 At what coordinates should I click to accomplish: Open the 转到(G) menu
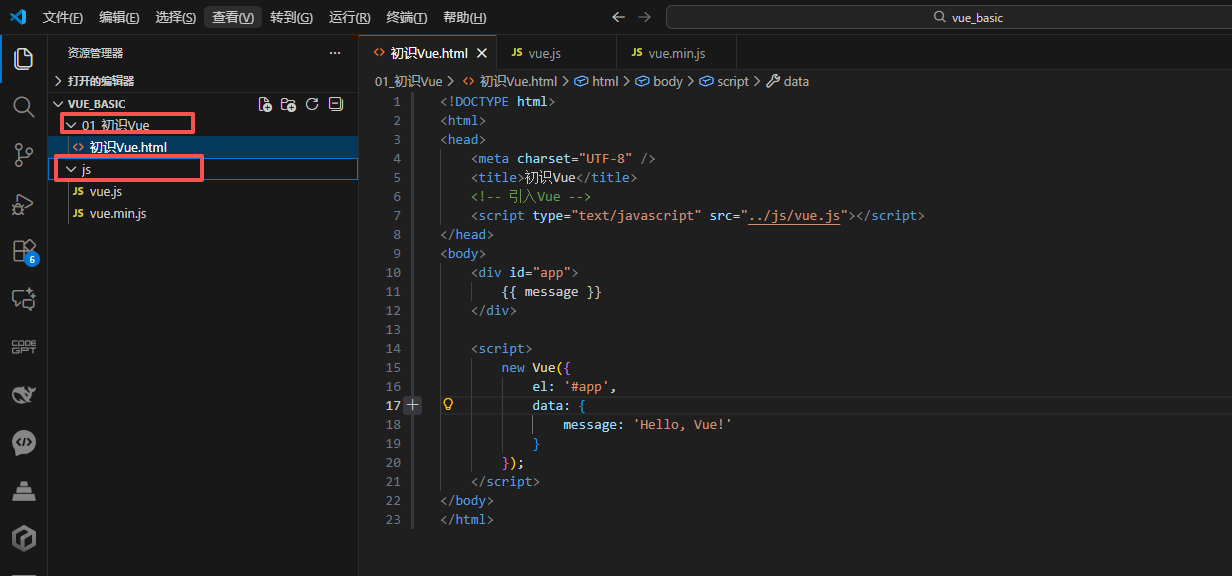coord(291,17)
